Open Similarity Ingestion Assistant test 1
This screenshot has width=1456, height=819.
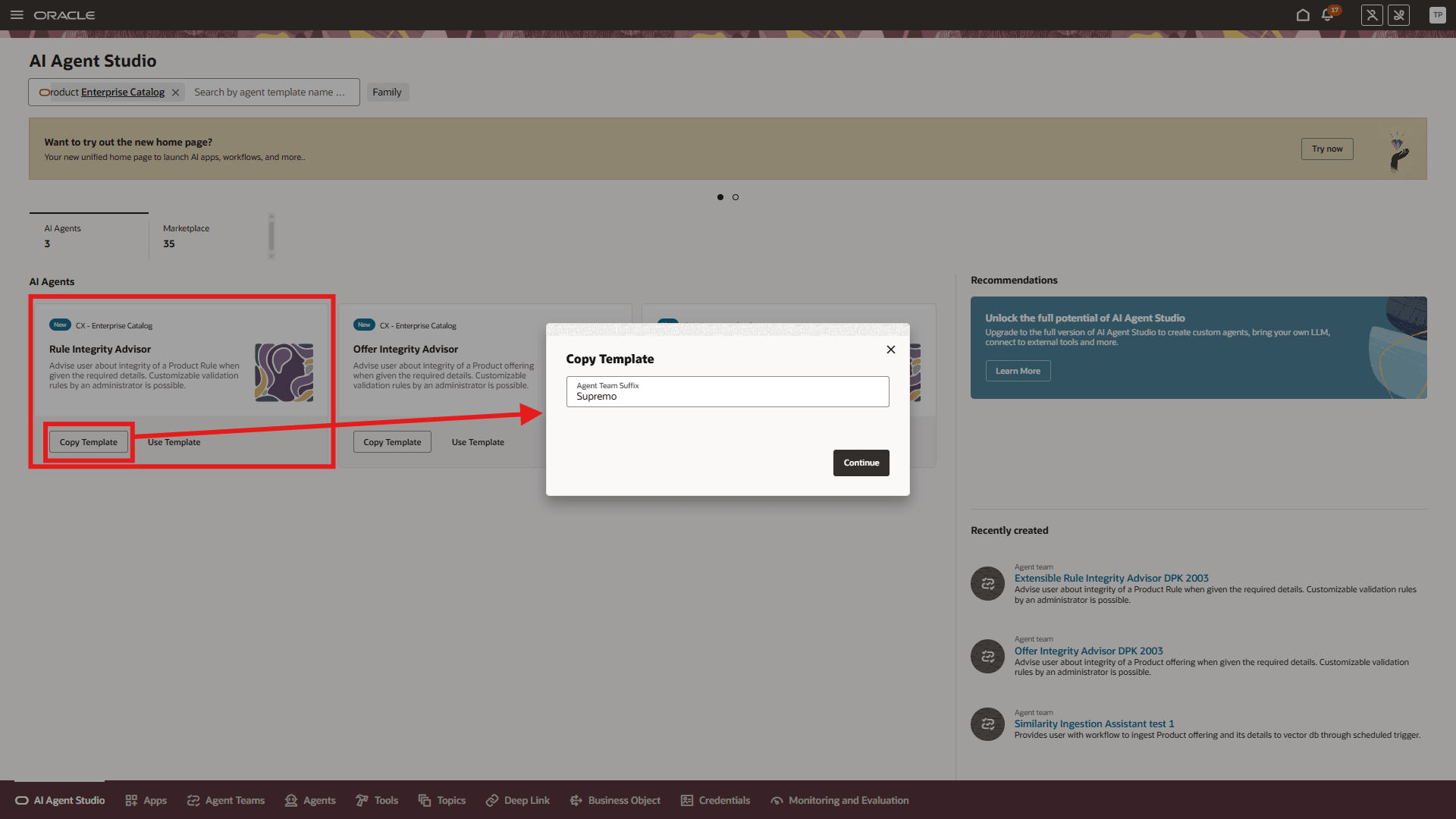pyautogui.click(x=1094, y=723)
